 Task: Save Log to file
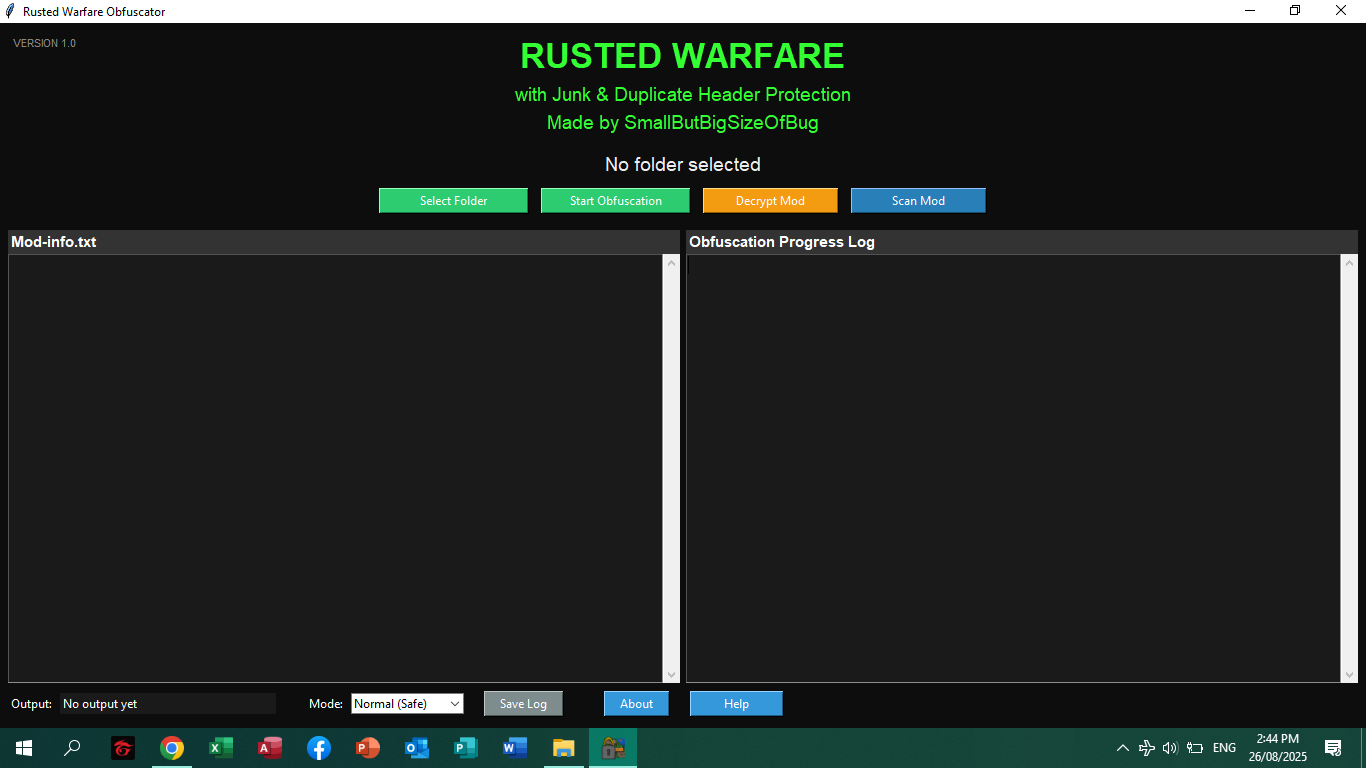pyautogui.click(x=523, y=703)
